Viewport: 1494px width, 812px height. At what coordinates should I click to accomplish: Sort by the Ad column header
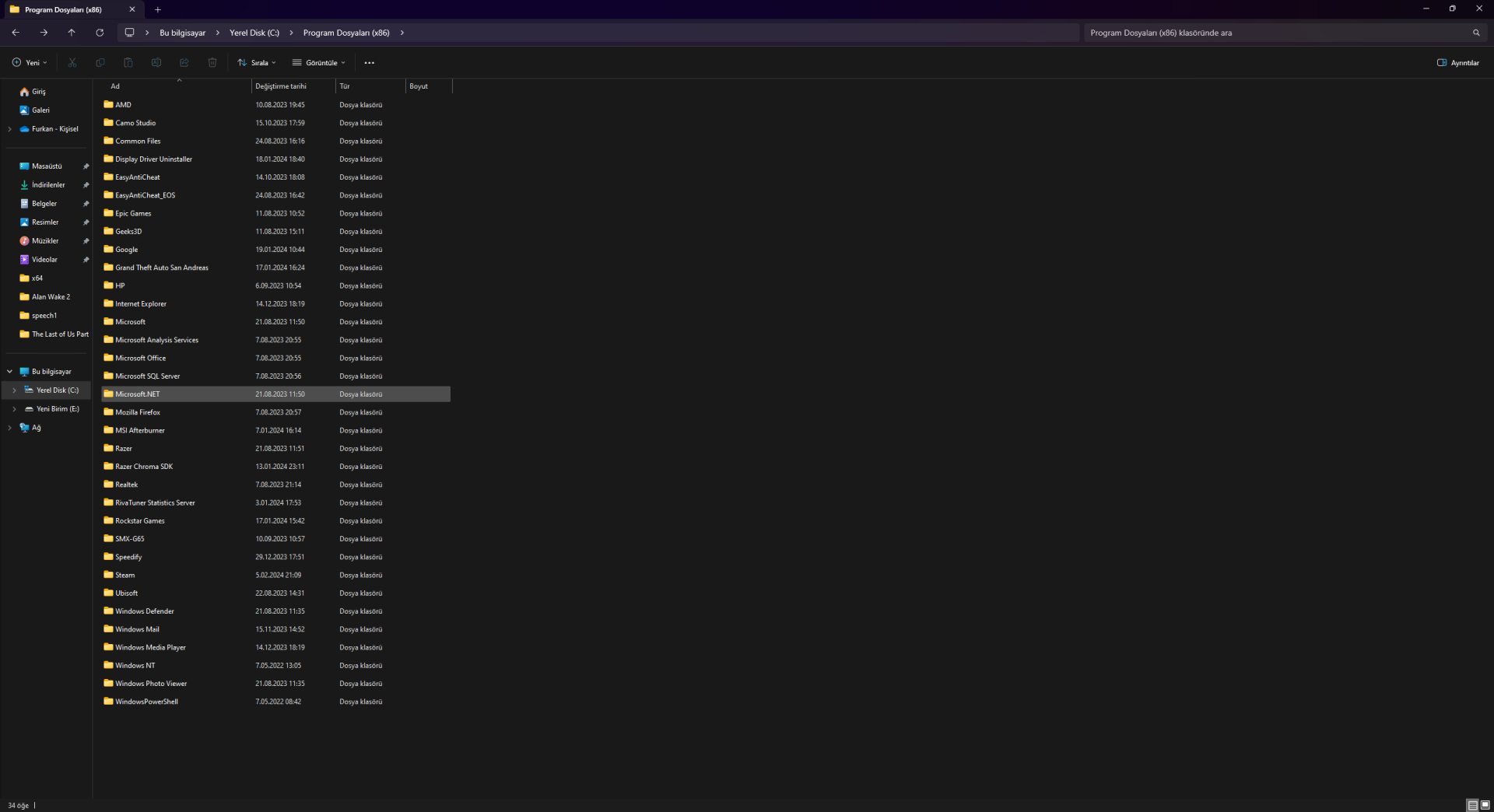tap(176, 86)
